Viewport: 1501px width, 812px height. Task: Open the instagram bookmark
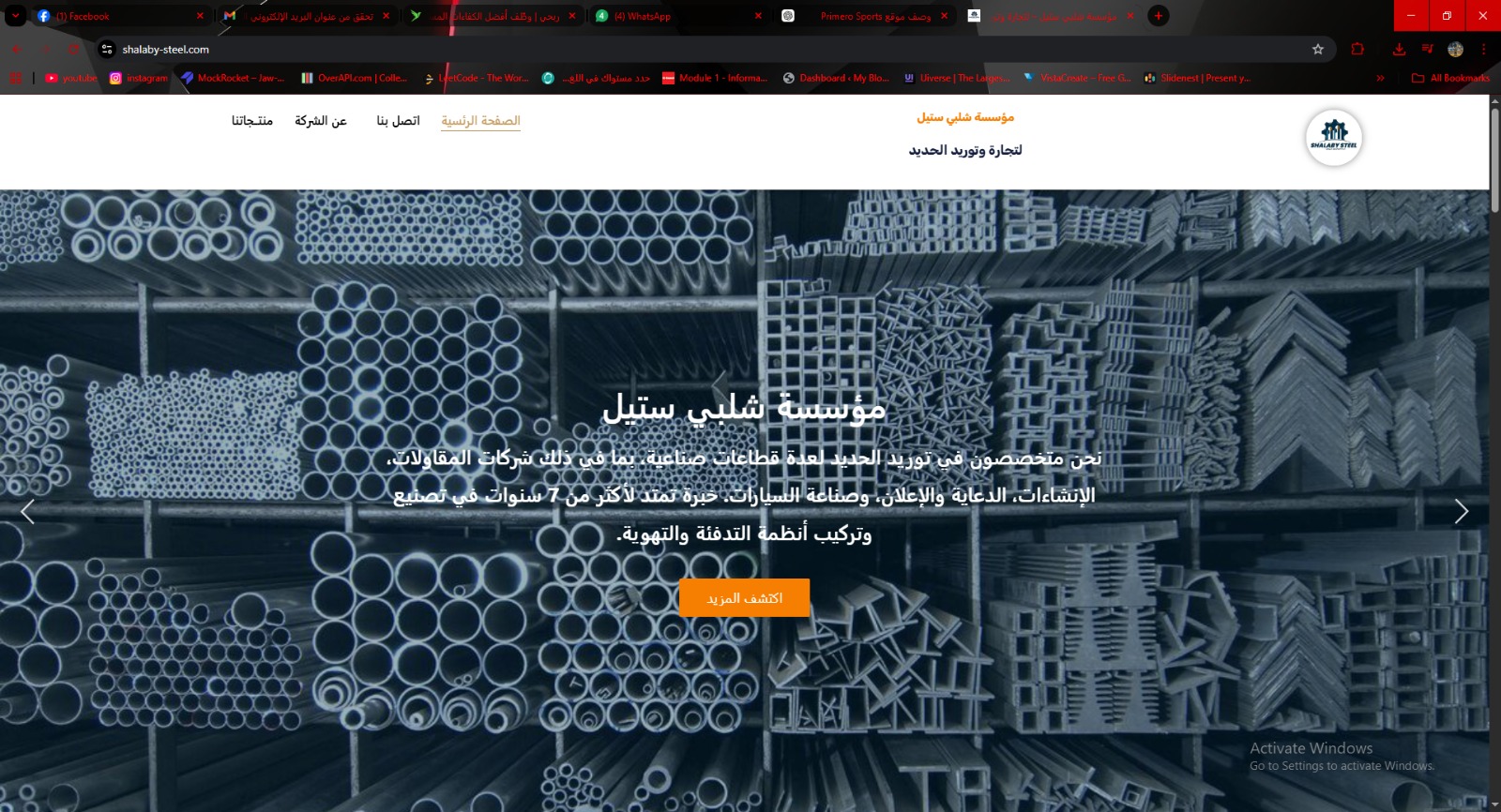[139, 78]
